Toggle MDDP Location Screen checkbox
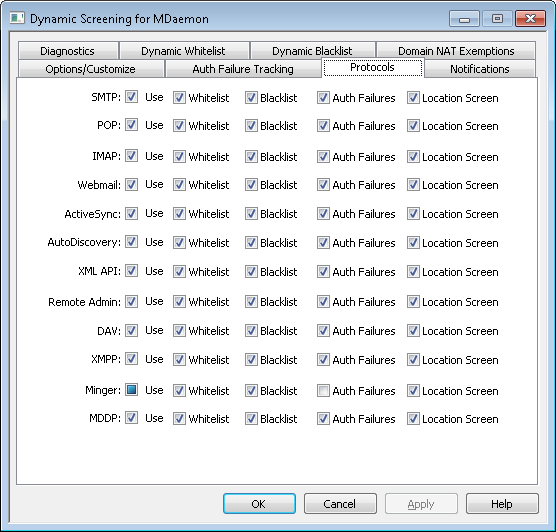 click(413, 419)
